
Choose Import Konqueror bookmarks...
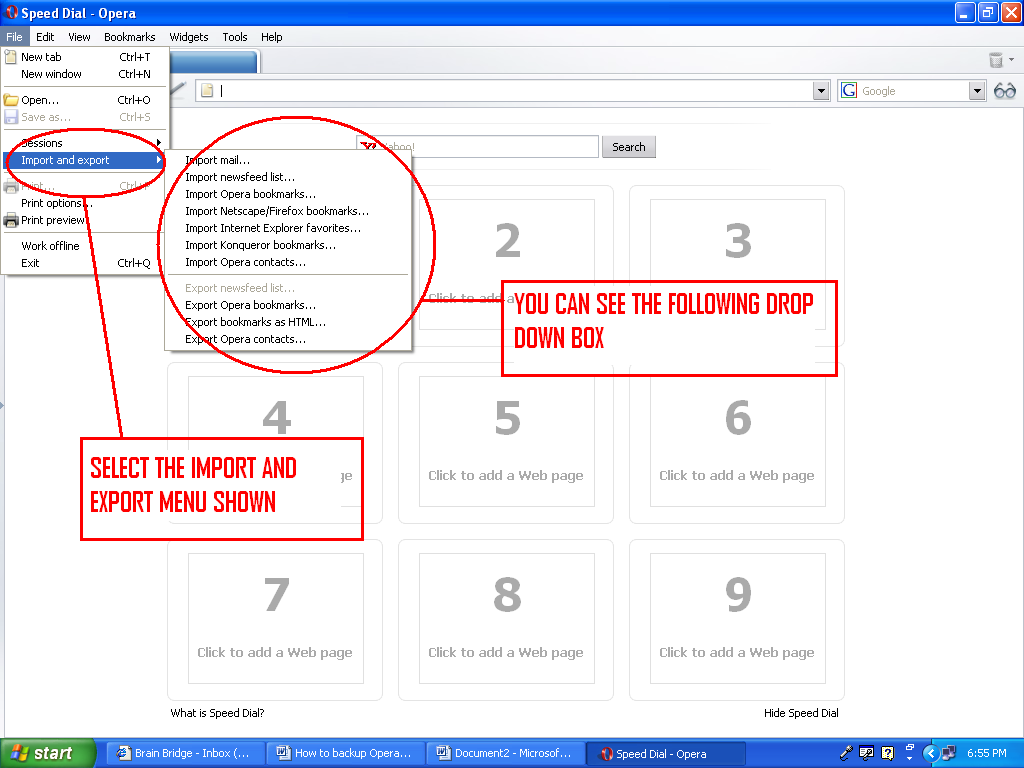(x=288, y=245)
